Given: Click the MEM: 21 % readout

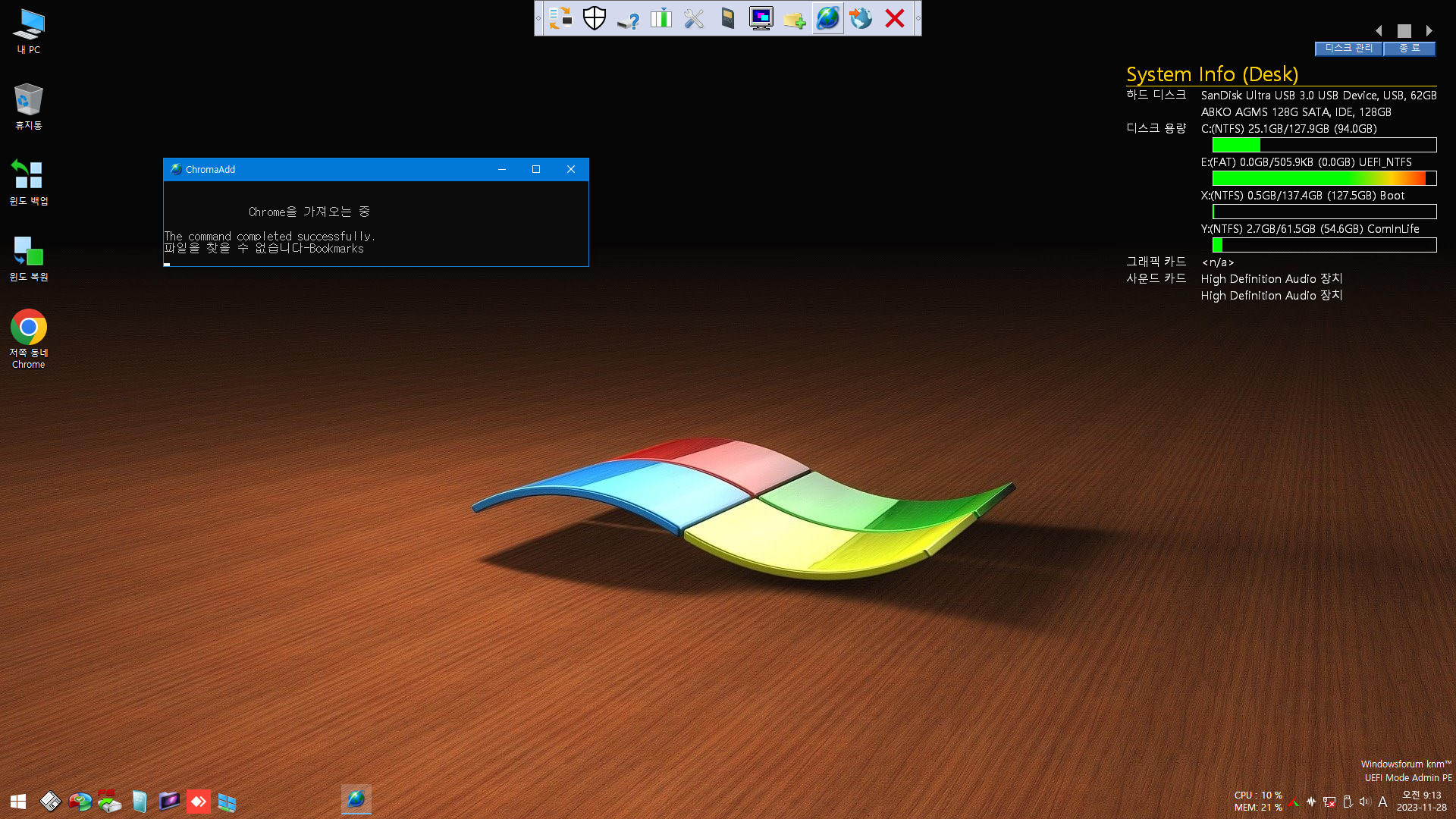Looking at the screenshot, I should click(1258, 808).
